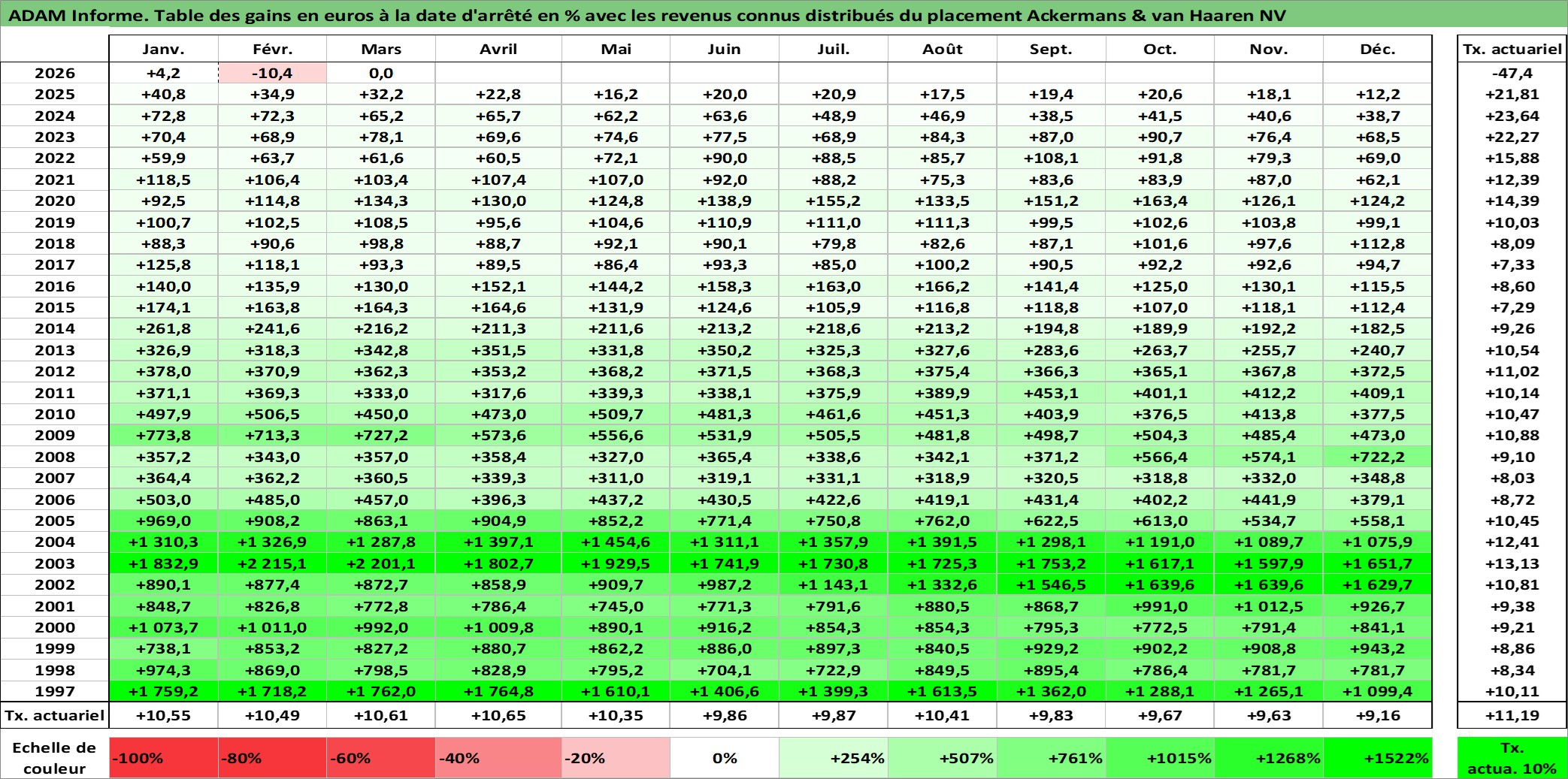Click the 'Oct.' column header
This screenshot has width=1568, height=779.
tap(1160, 49)
